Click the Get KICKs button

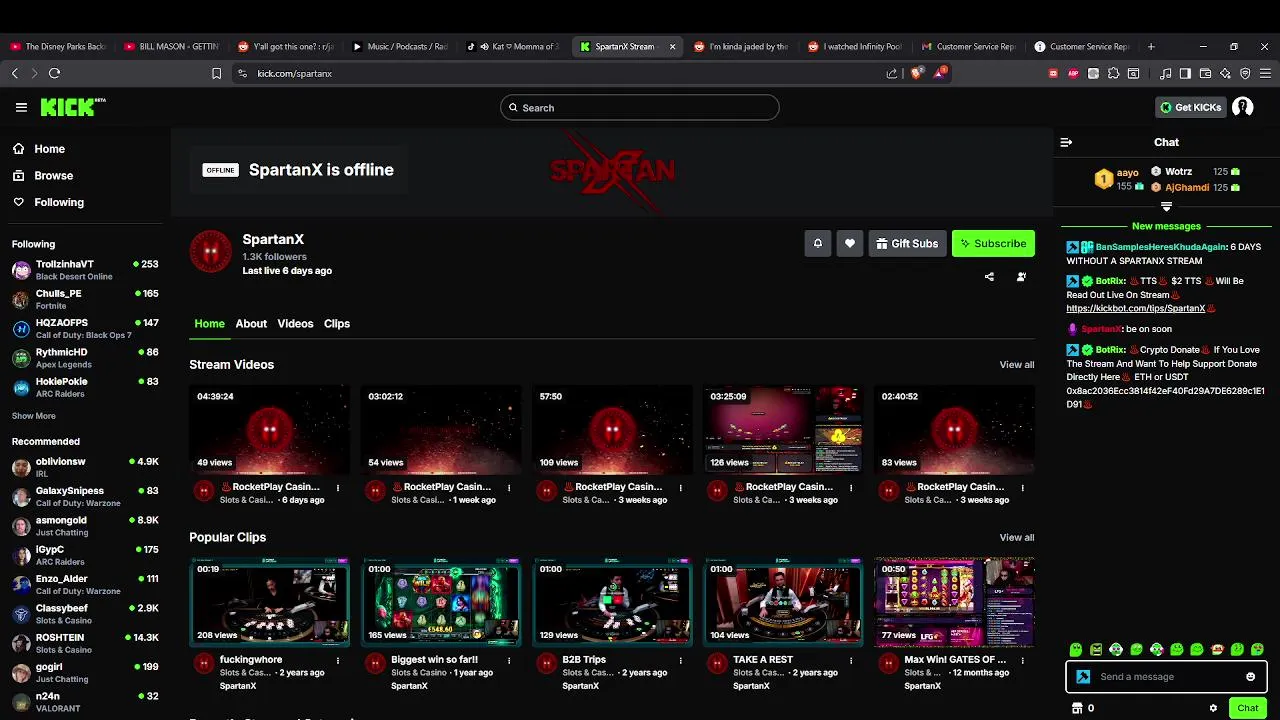point(1190,107)
